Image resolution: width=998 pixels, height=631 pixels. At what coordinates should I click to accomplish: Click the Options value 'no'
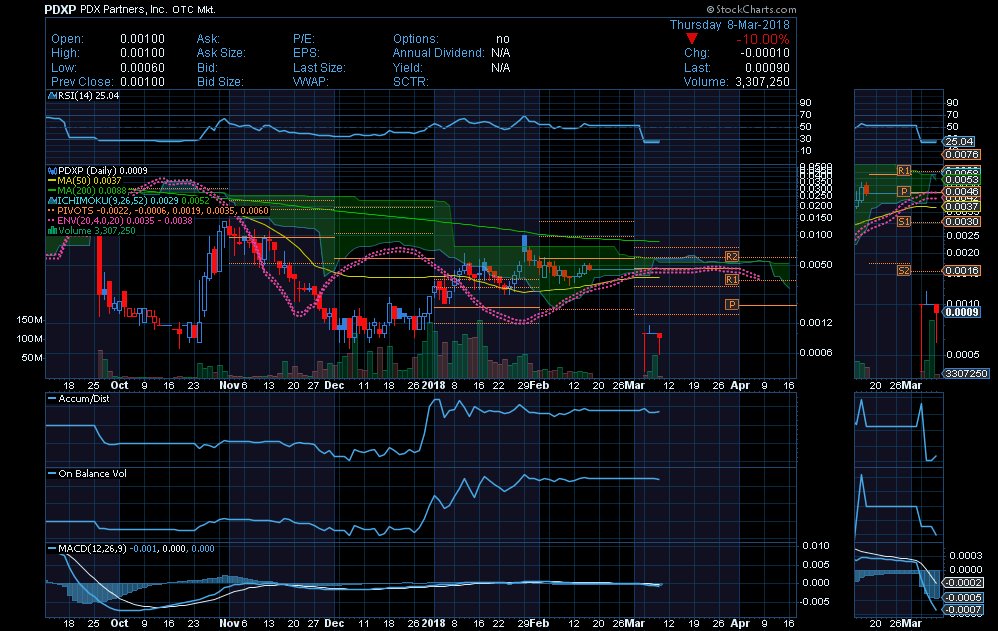point(502,39)
